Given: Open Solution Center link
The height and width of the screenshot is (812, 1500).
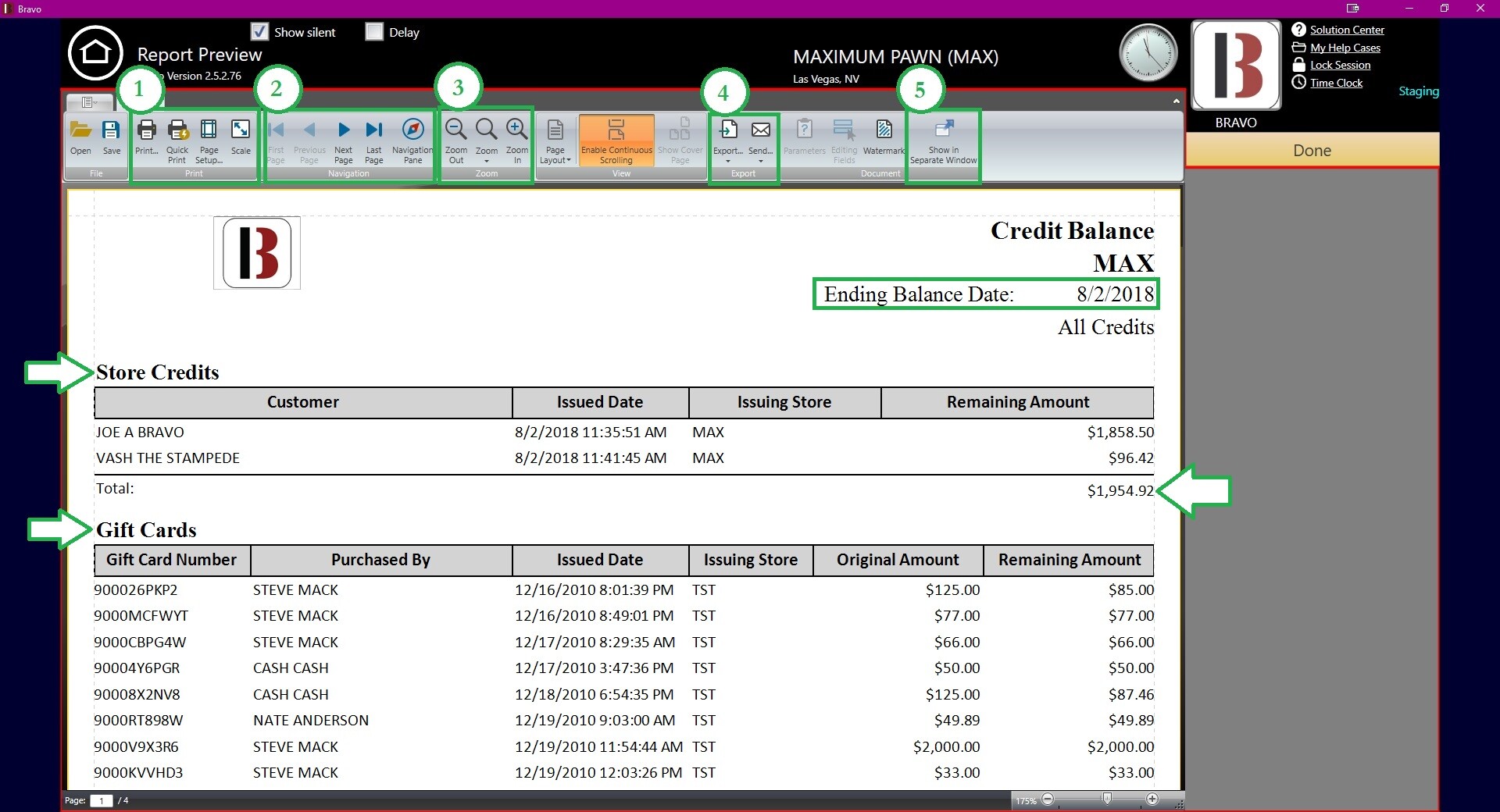Looking at the screenshot, I should click(x=1347, y=30).
